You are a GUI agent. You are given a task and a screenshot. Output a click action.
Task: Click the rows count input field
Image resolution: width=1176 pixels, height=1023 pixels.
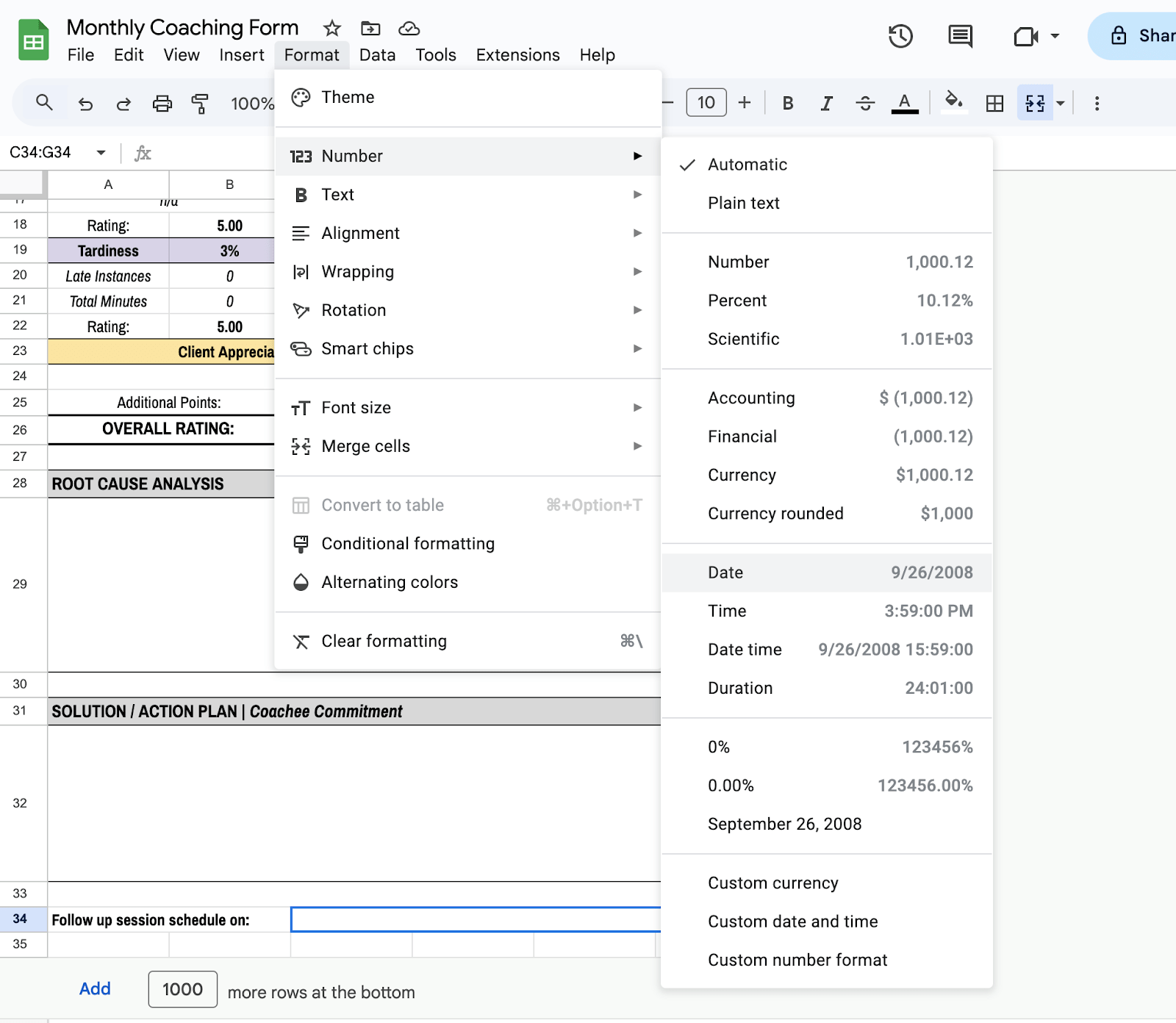182,989
